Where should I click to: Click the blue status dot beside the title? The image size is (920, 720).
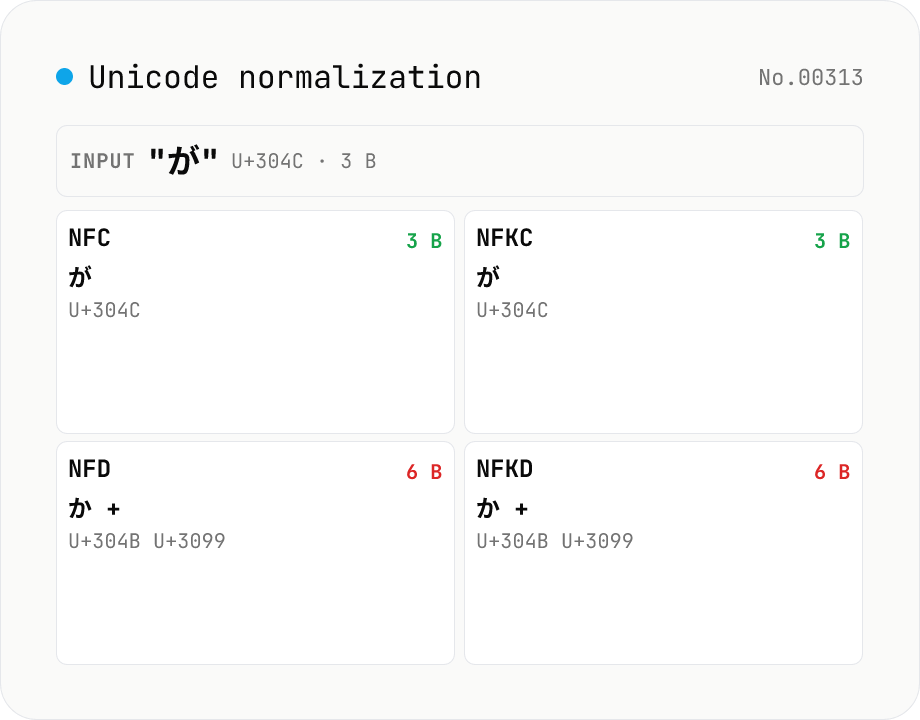click(x=65, y=77)
